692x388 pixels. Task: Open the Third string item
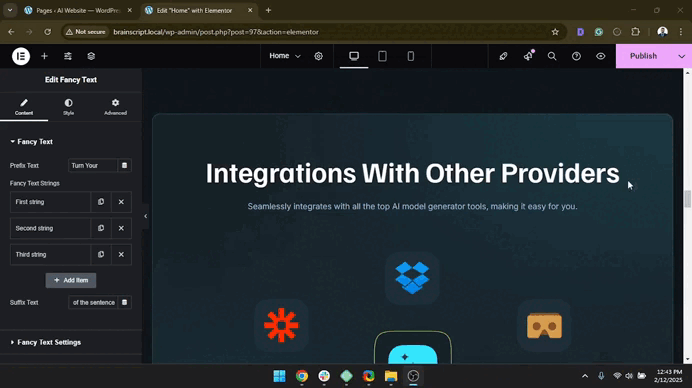pos(50,255)
